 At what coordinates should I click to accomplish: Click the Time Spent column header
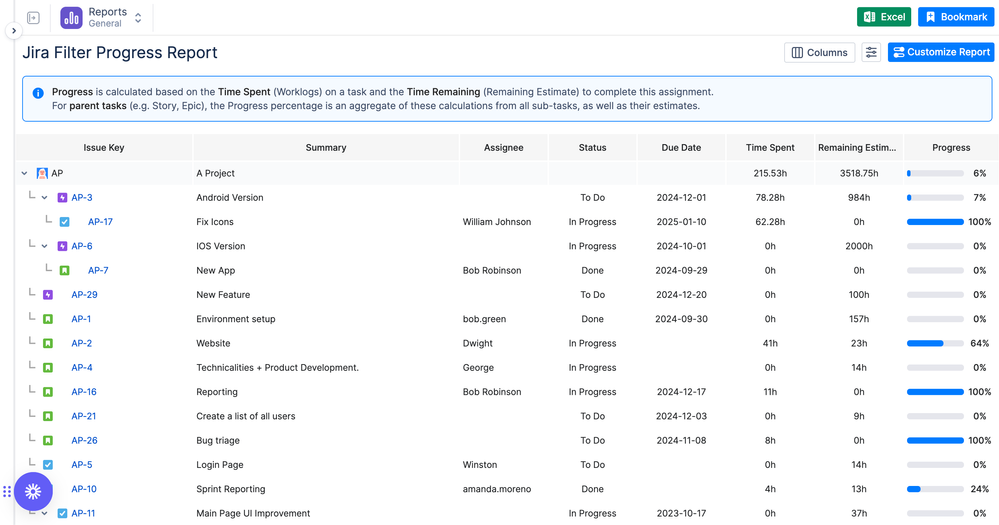[770, 147]
